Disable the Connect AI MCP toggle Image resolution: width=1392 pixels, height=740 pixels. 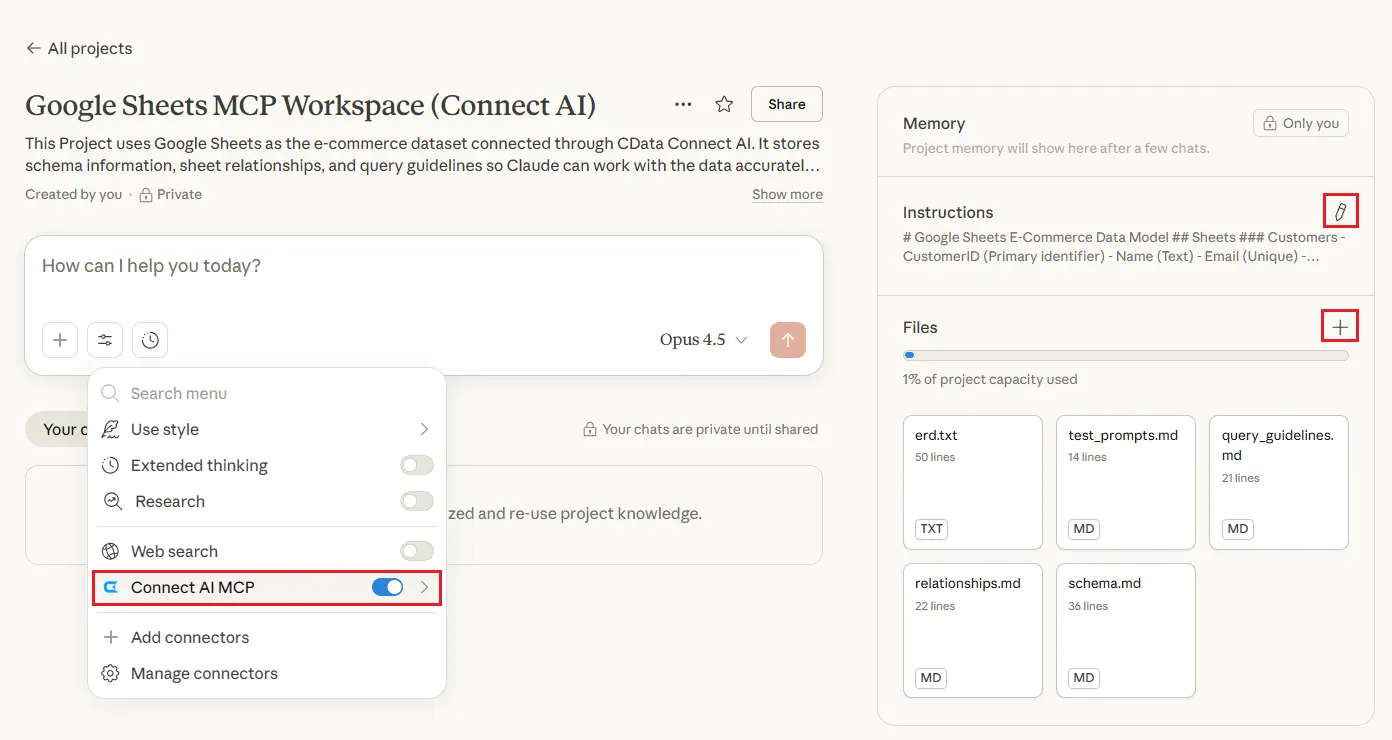pyautogui.click(x=387, y=587)
